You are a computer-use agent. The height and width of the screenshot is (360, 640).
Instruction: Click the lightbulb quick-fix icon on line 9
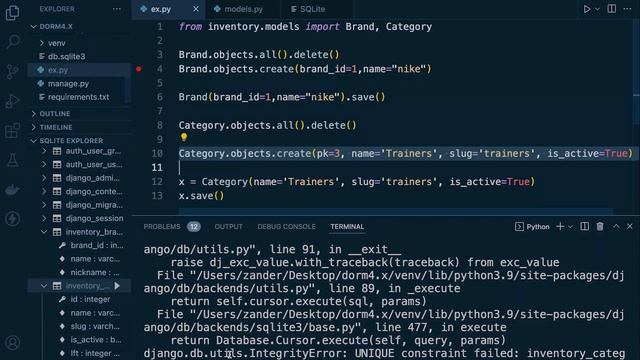point(184,138)
